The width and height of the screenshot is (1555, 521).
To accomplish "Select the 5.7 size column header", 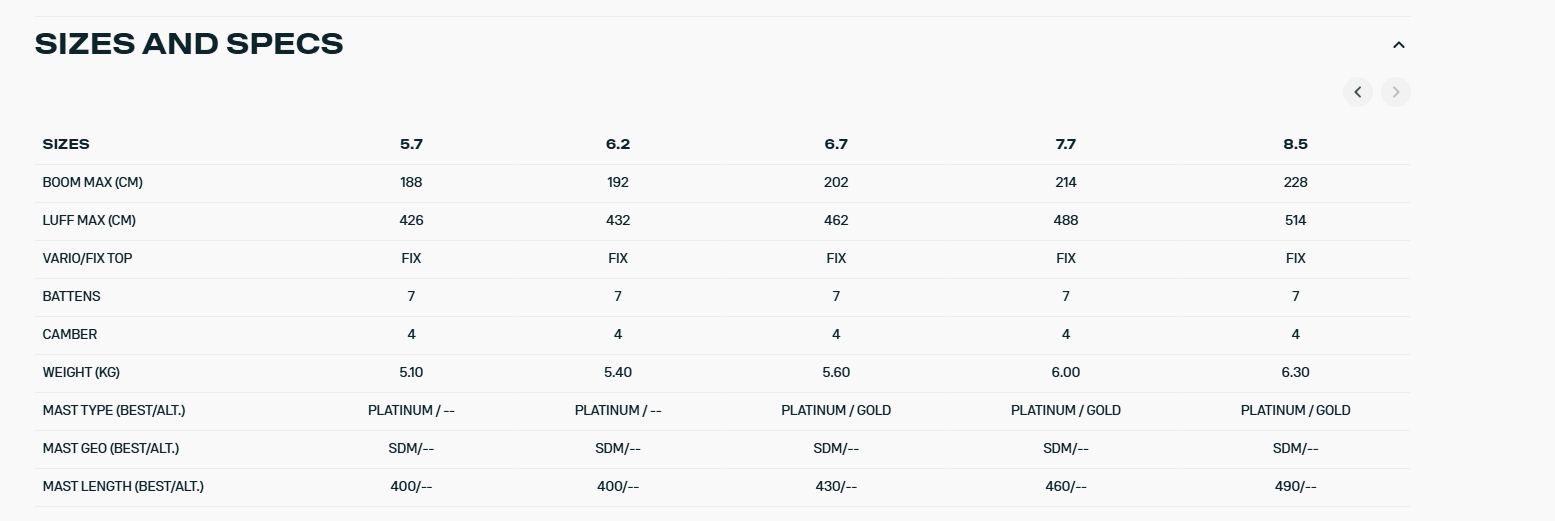I will click(411, 144).
